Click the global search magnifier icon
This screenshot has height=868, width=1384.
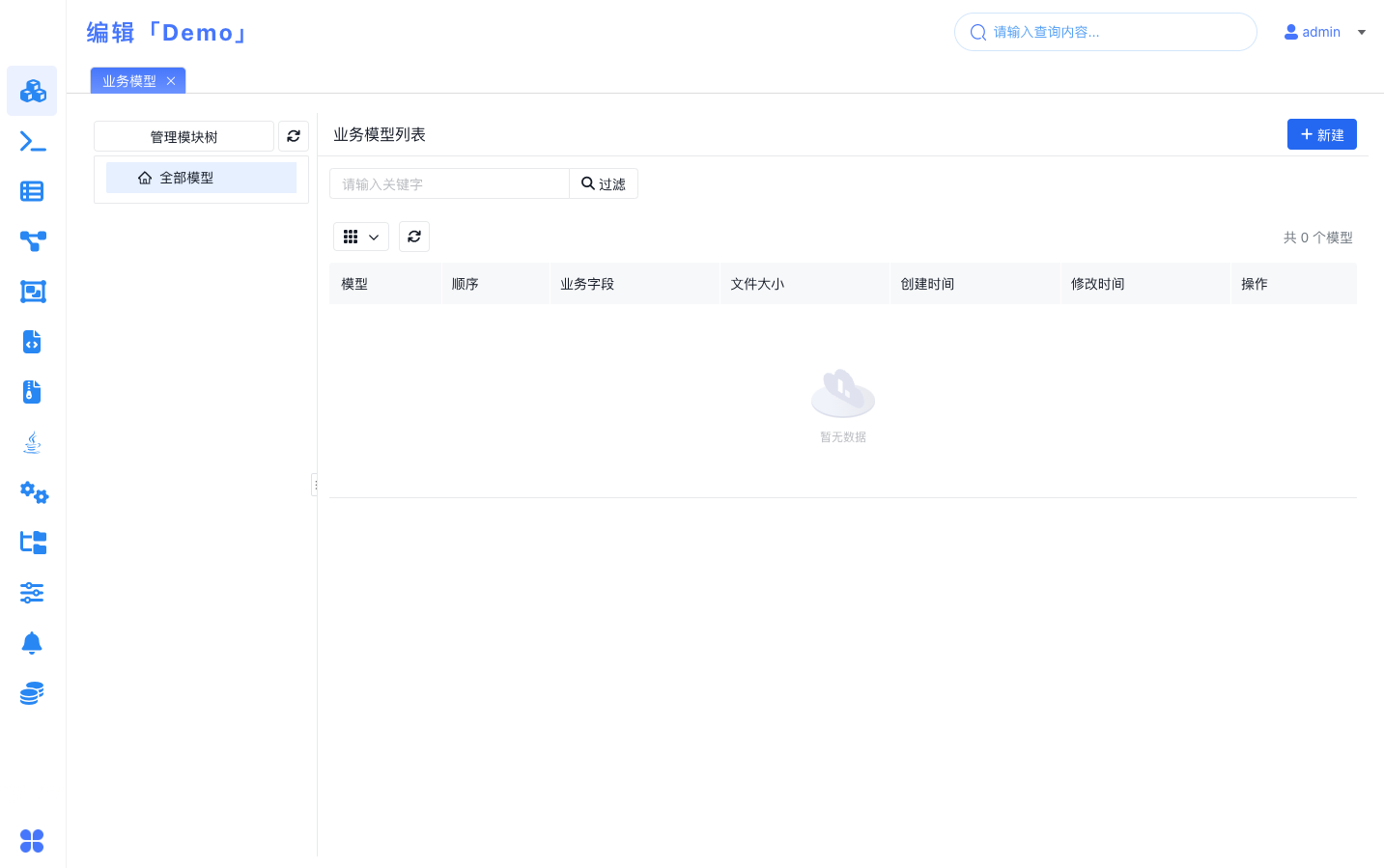978,32
